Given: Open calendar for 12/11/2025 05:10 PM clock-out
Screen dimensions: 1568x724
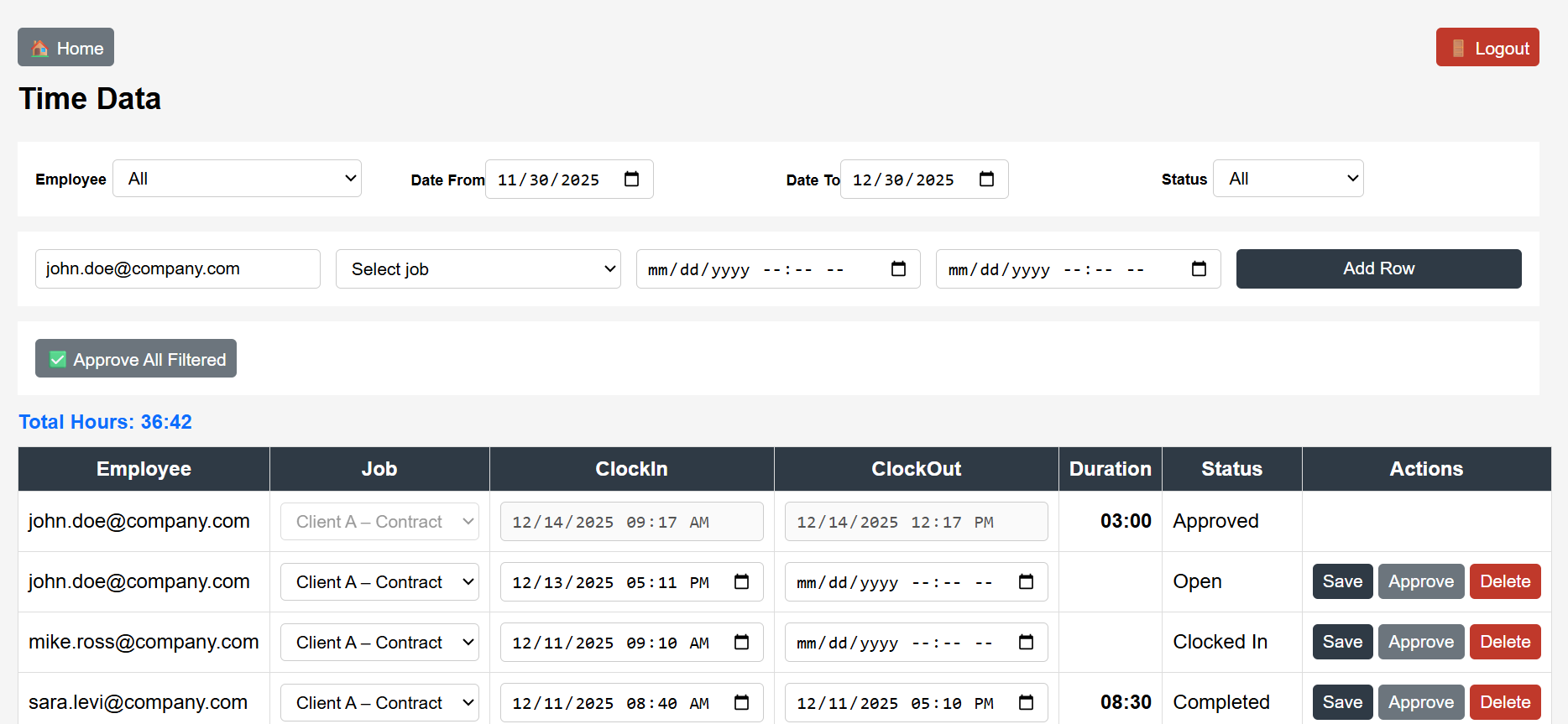Looking at the screenshot, I should tap(1026, 703).
